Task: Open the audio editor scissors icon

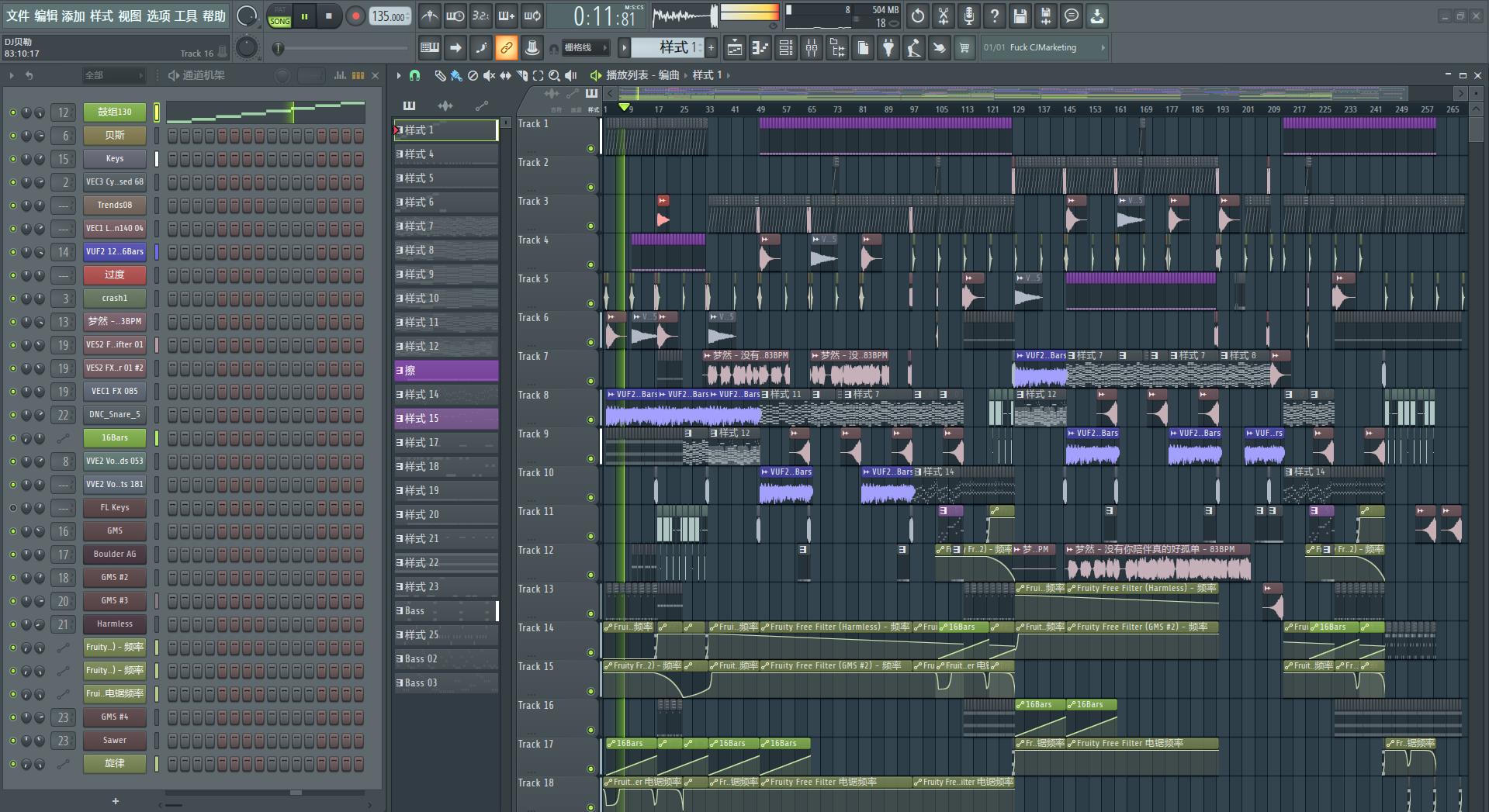Action: [944, 16]
